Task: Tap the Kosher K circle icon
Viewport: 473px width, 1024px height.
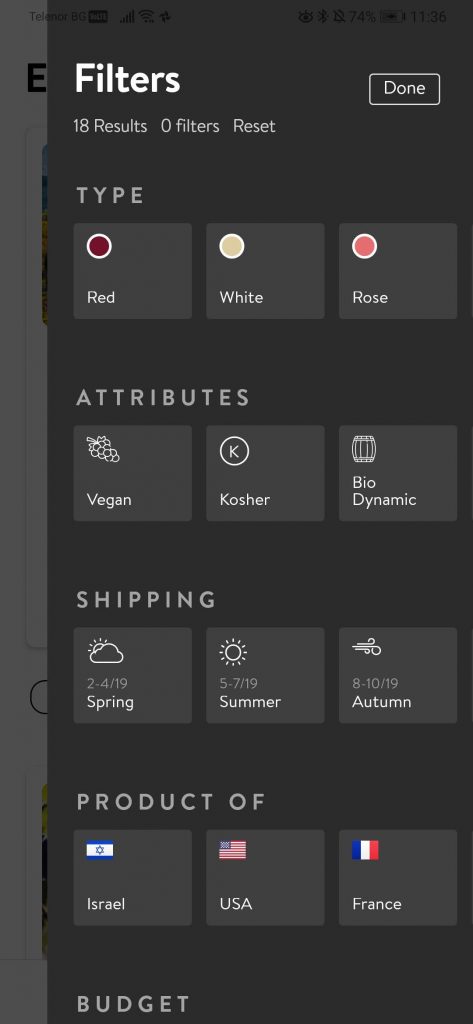Action: 234,451
